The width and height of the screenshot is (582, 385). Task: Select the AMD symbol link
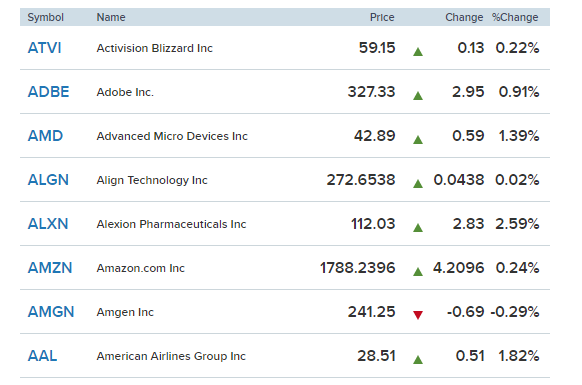pyautogui.click(x=45, y=136)
